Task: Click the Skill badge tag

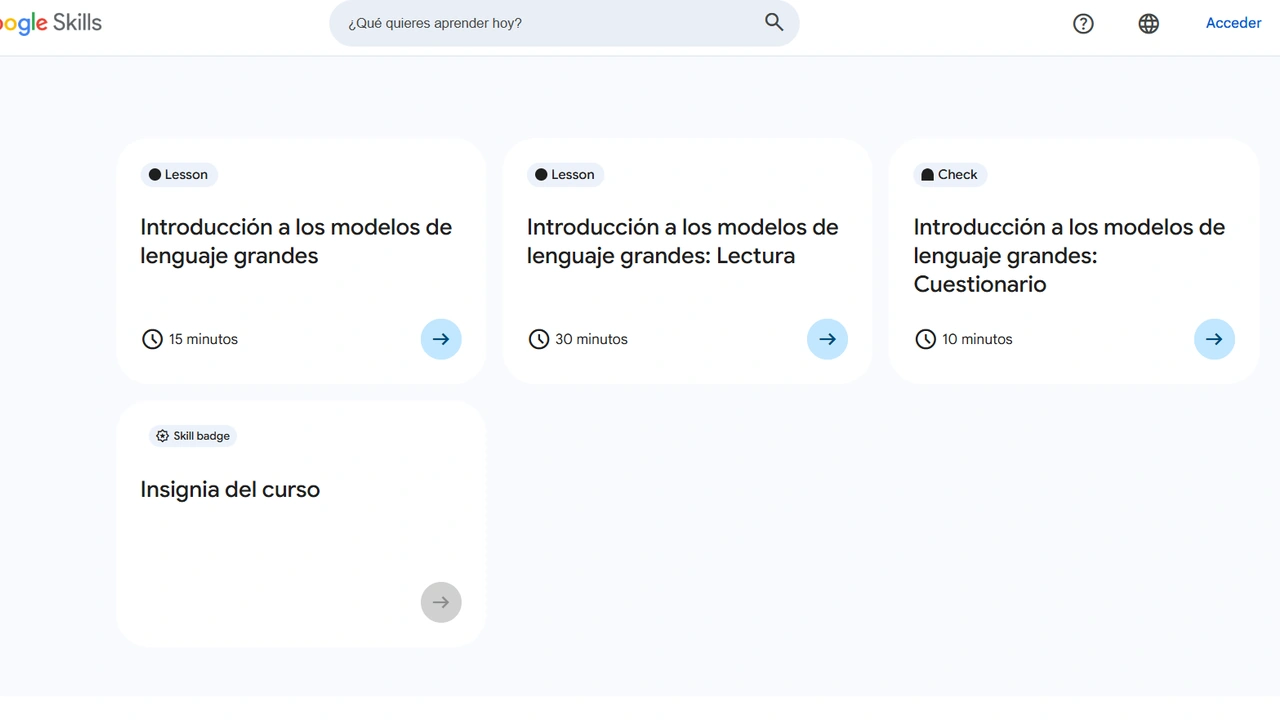Action: 193,436
